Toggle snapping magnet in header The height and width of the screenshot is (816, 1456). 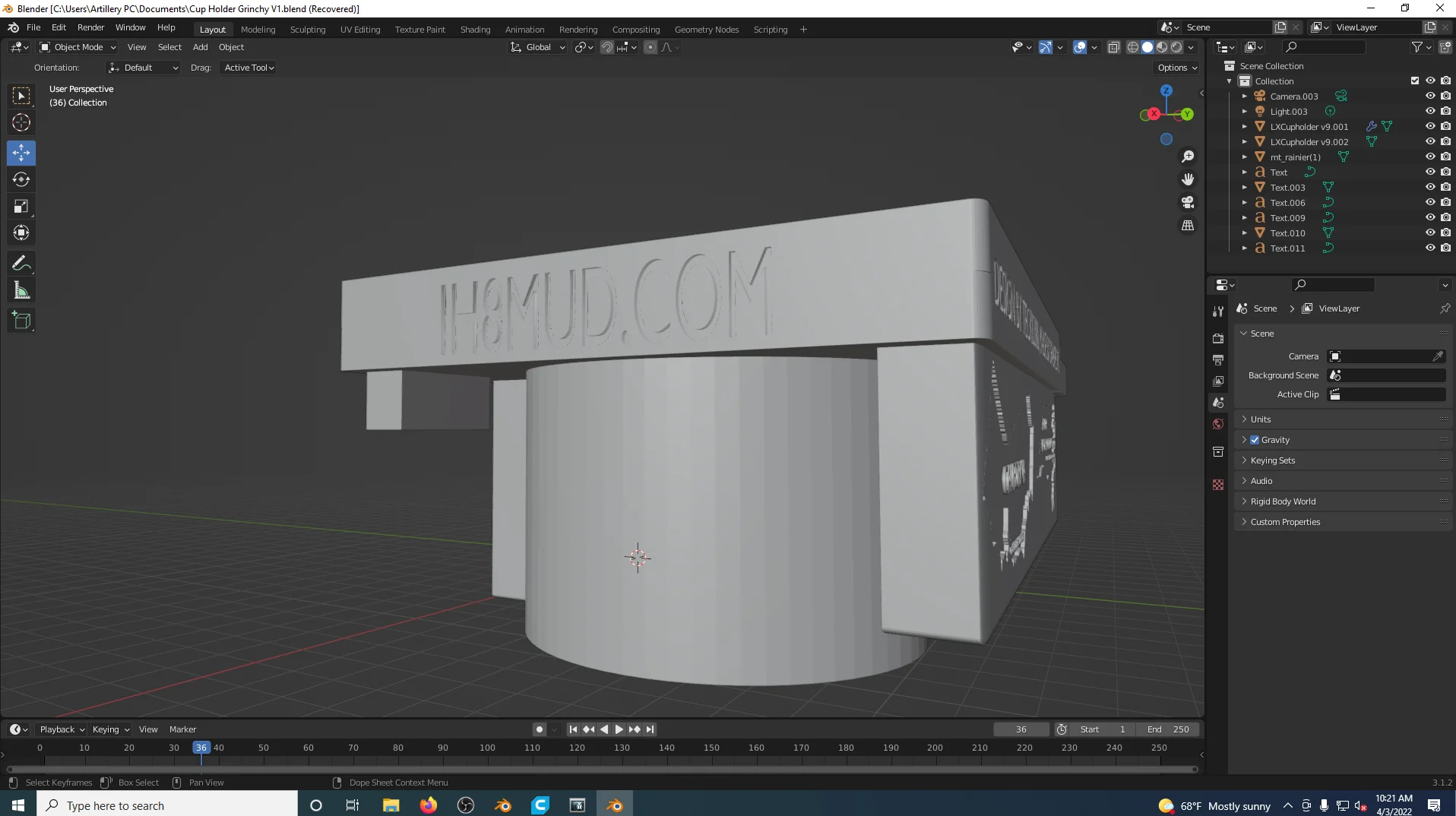[x=607, y=47]
